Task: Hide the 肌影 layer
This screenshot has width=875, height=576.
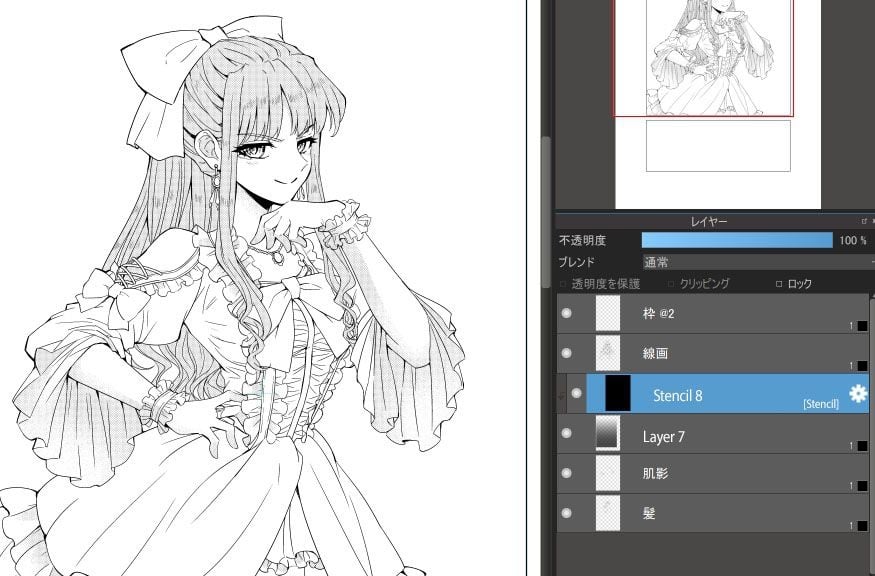Action: click(x=566, y=473)
